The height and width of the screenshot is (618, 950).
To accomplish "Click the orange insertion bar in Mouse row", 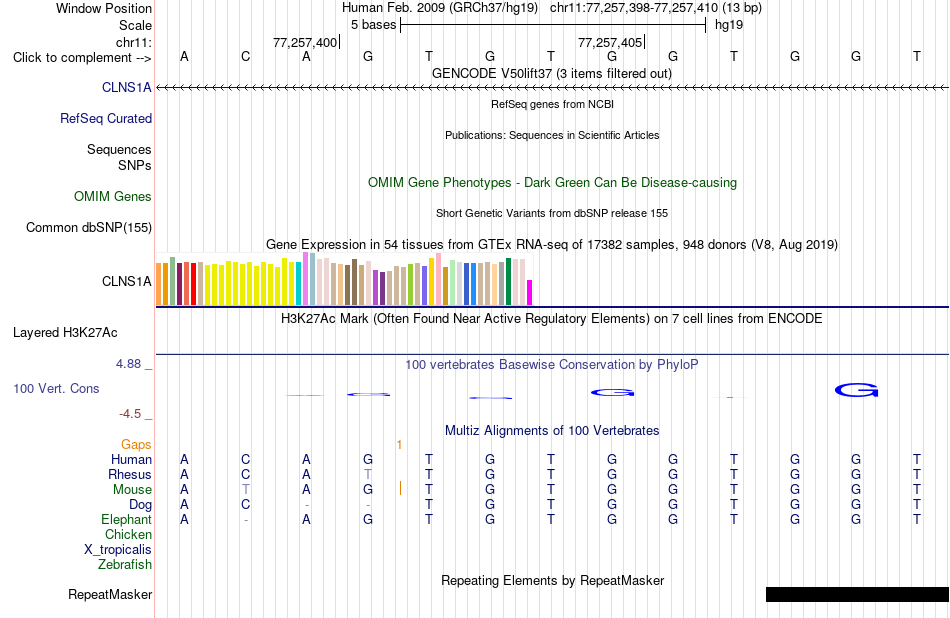I will click(x=400, y=488).
